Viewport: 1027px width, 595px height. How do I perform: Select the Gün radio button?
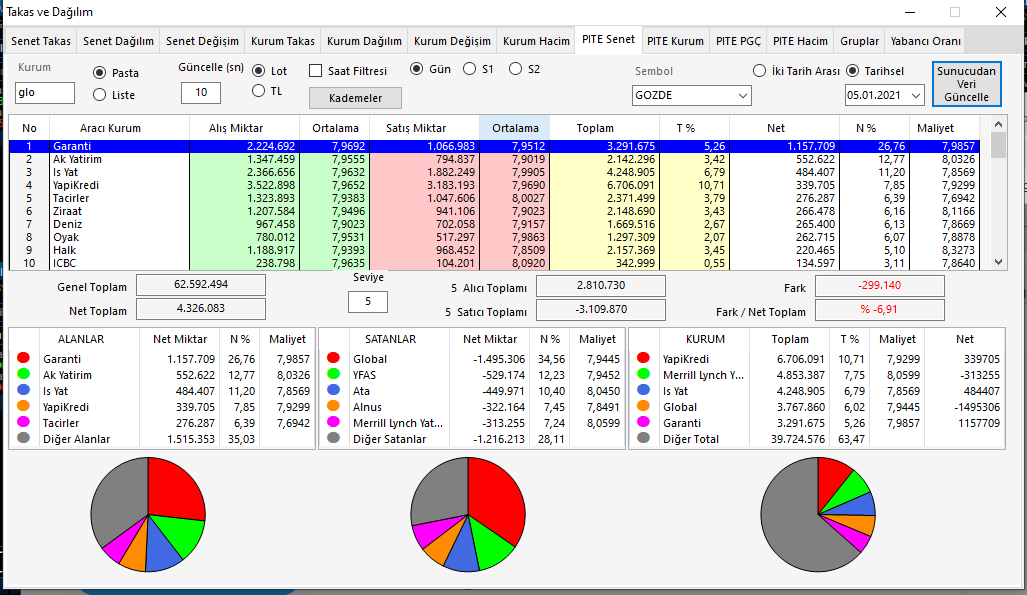[417, 69]
